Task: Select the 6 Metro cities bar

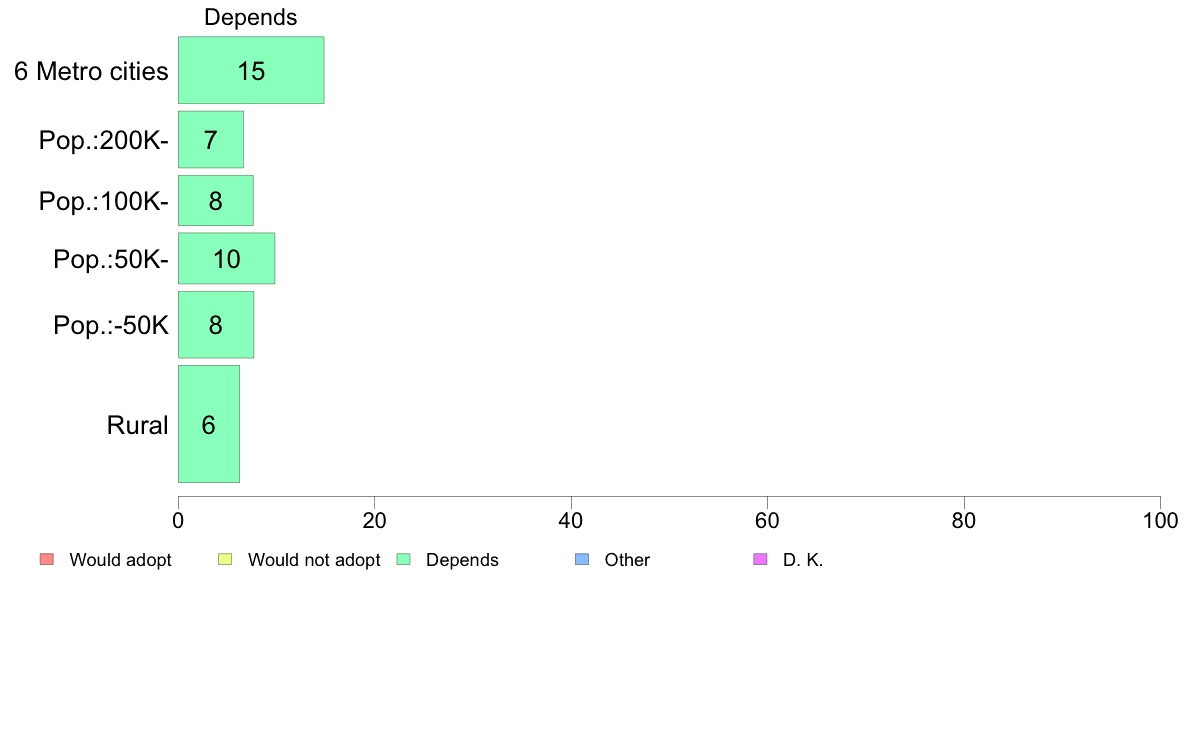Action: click(x=251, y=70)
